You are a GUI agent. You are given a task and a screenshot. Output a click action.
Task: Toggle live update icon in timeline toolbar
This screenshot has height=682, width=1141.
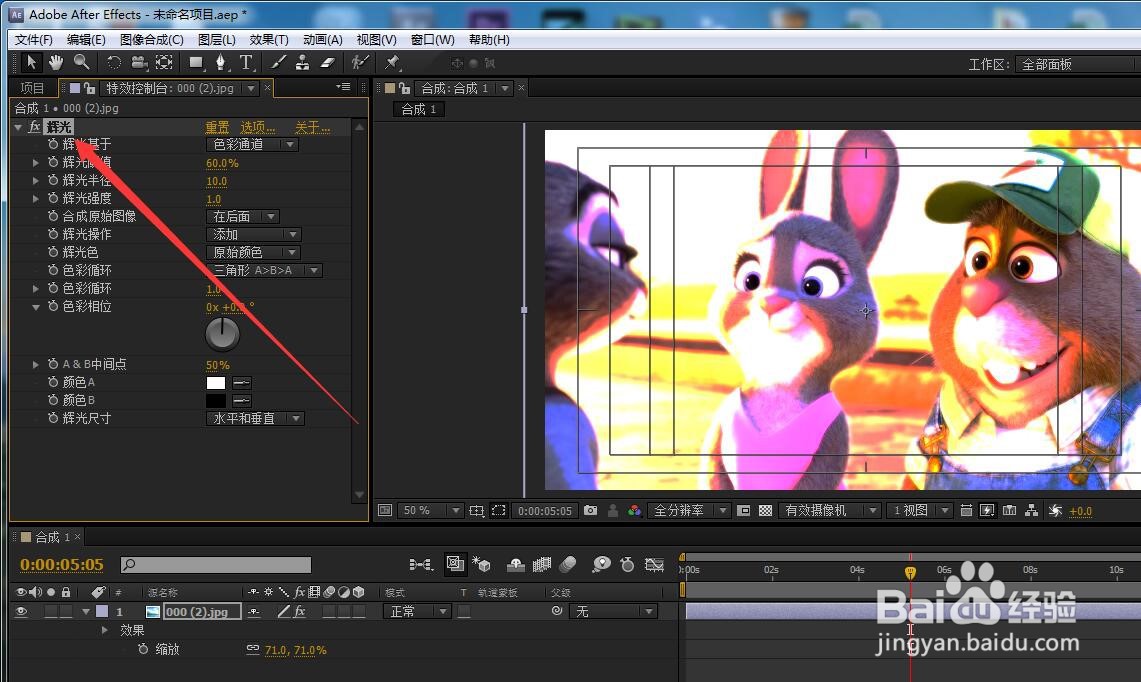[455, 563]
